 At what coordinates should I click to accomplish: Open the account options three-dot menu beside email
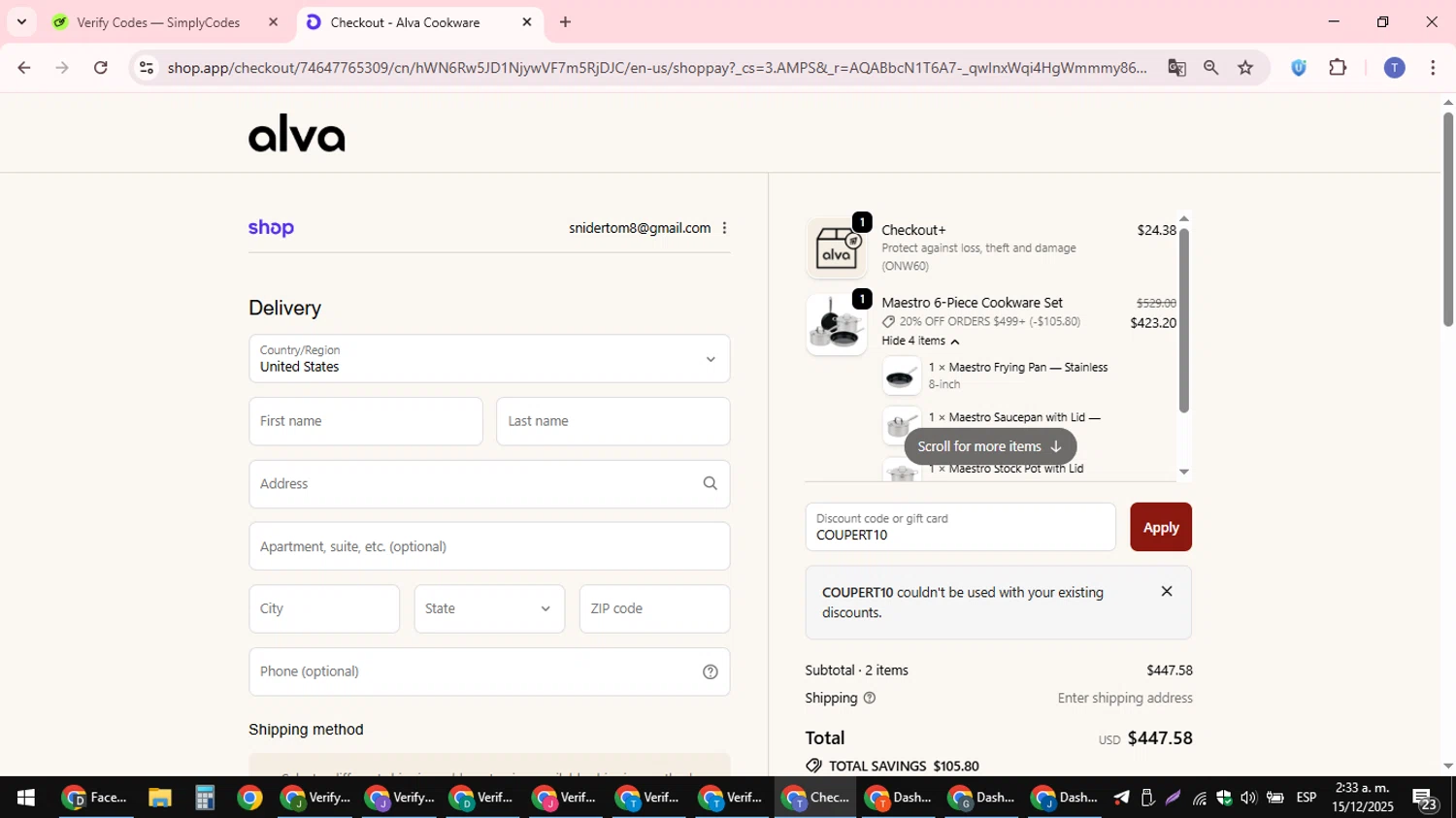coord(724,228)
